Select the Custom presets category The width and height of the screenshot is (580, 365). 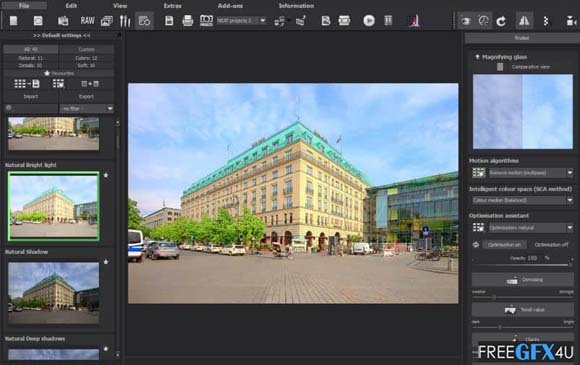pyautogui.click(x=86, y=49)
